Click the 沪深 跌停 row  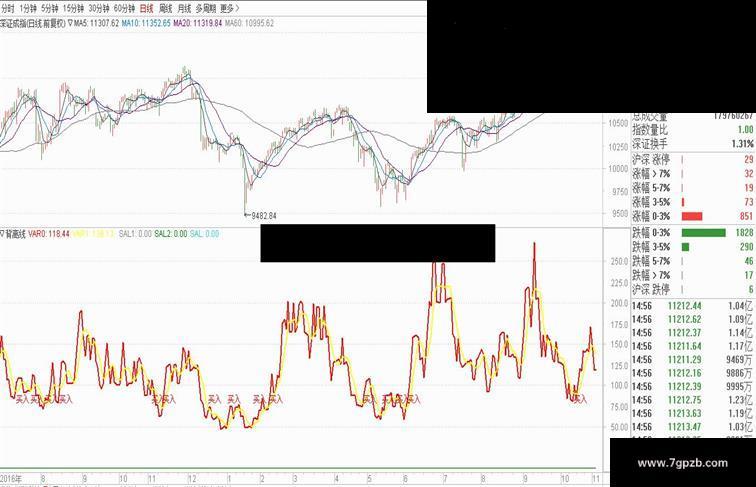[x=692, y=289]
